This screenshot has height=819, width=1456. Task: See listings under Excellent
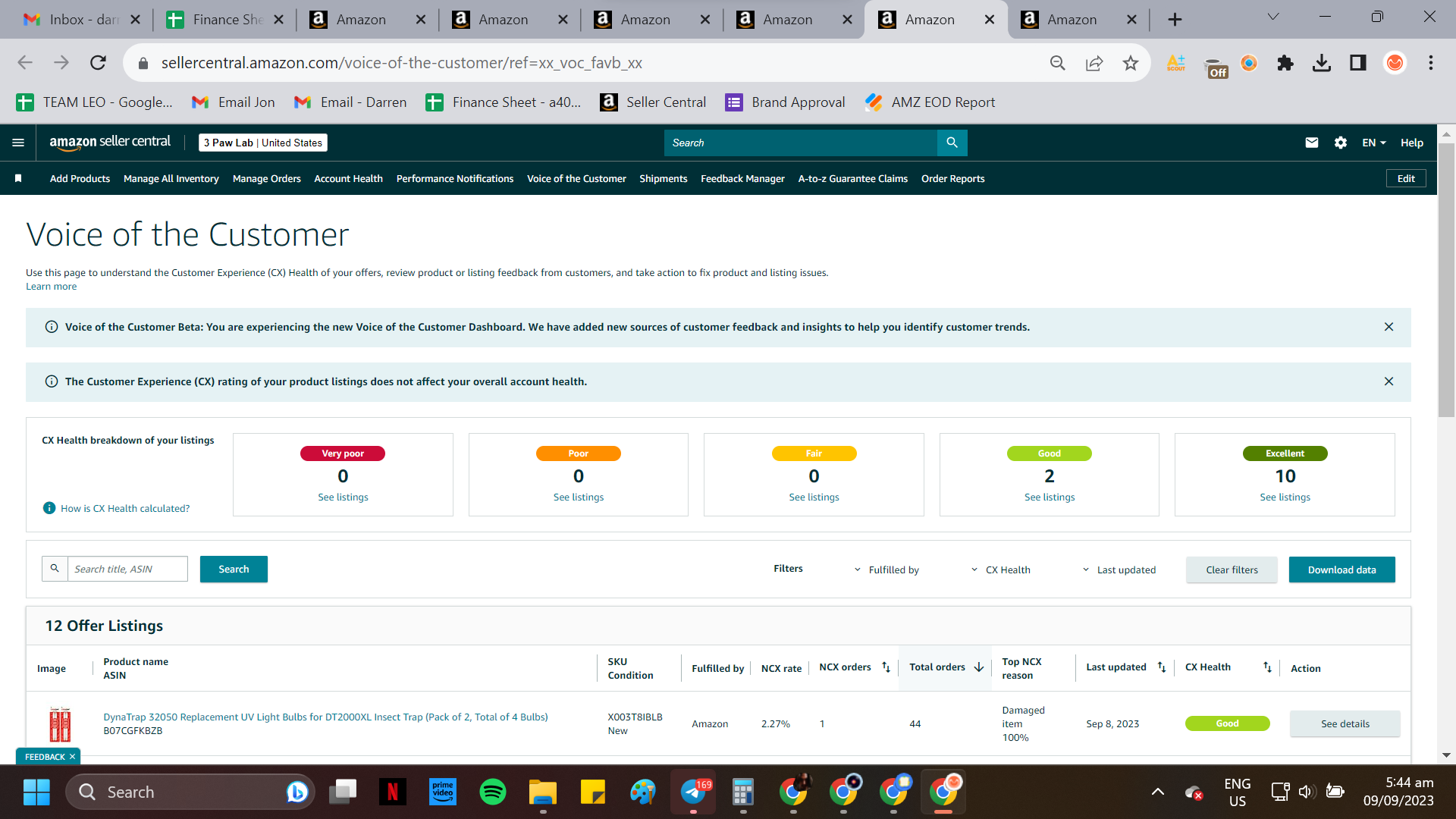coord(1285,497)
